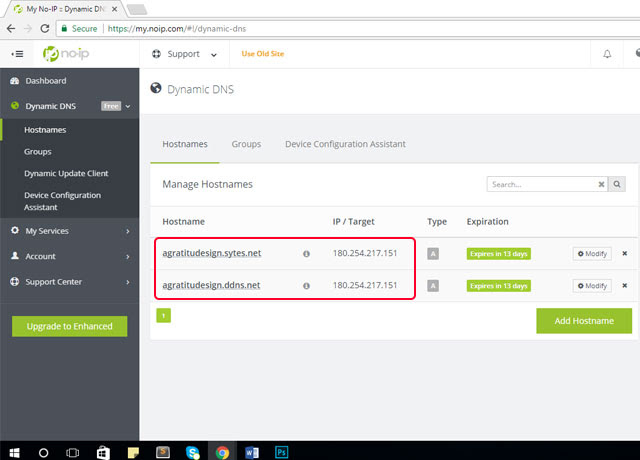Click info icon for agratitudesign.sytes.net
Viewport: 640px width, 460px height.
point(306,254)
